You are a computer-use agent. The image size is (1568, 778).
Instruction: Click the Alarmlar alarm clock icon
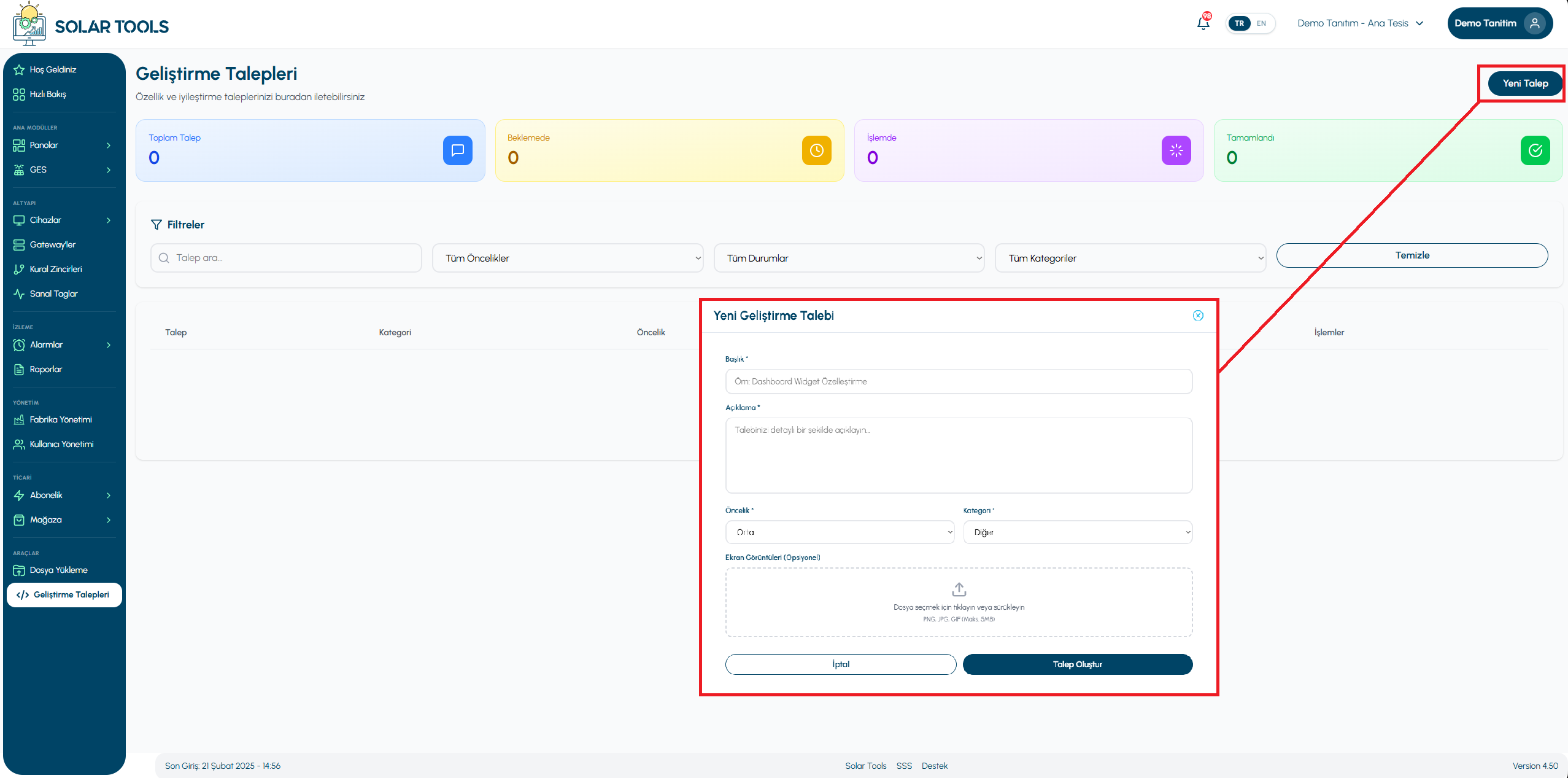pos(19,344)
